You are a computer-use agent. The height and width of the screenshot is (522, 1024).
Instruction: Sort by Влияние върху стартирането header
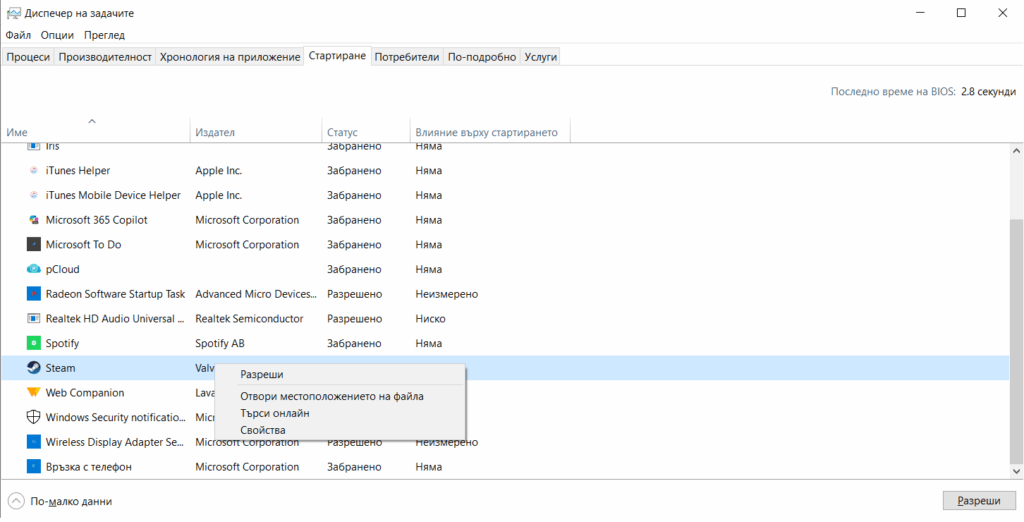[490, 133]
